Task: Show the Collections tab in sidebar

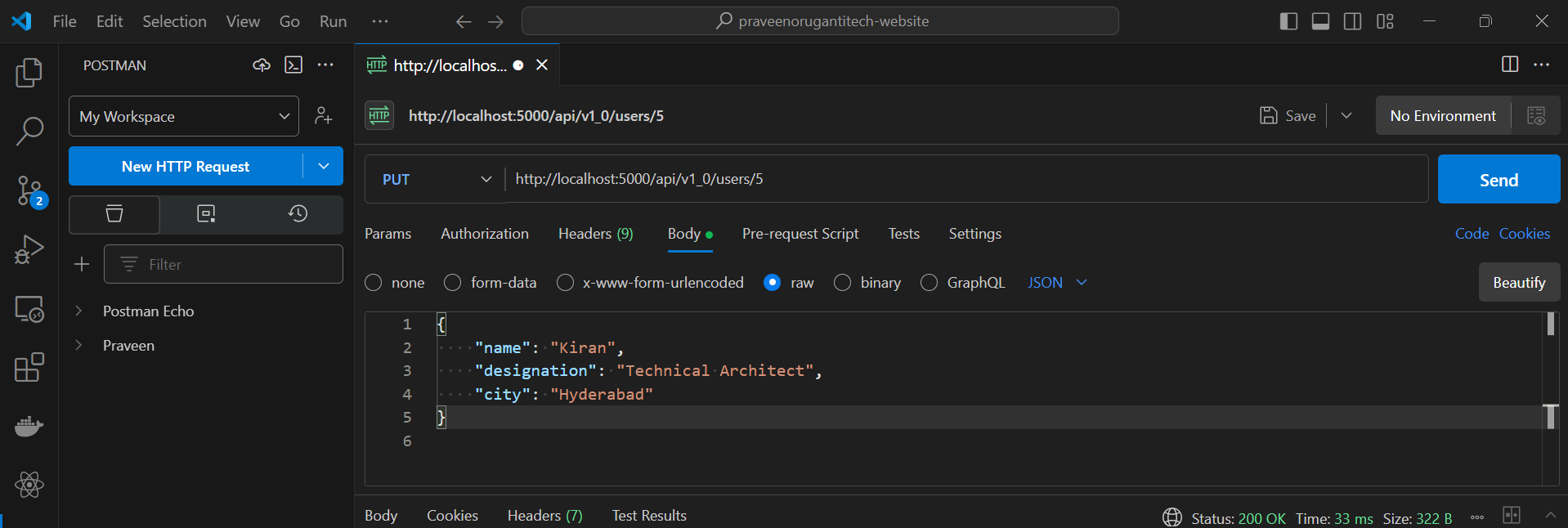Action: click(114, 214)
